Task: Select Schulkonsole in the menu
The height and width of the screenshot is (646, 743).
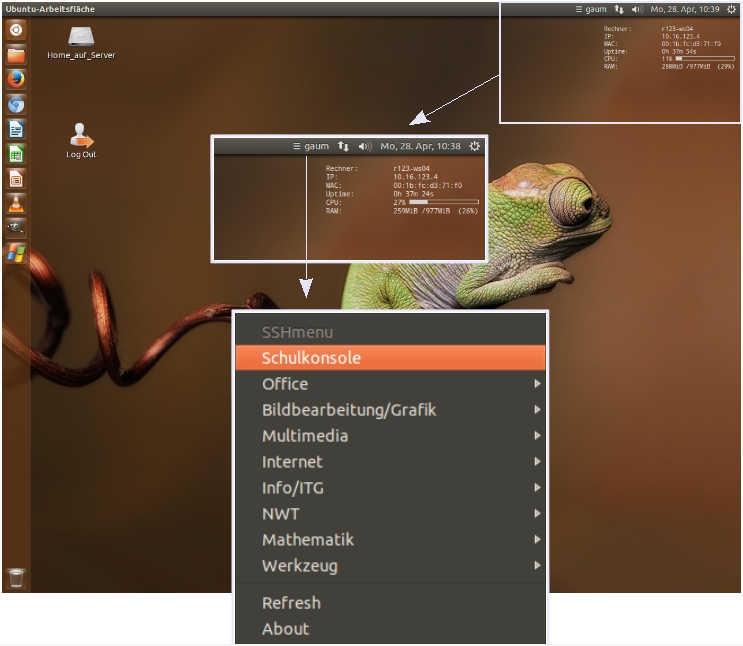Action: pyautogui.click(x=311, y=358)
